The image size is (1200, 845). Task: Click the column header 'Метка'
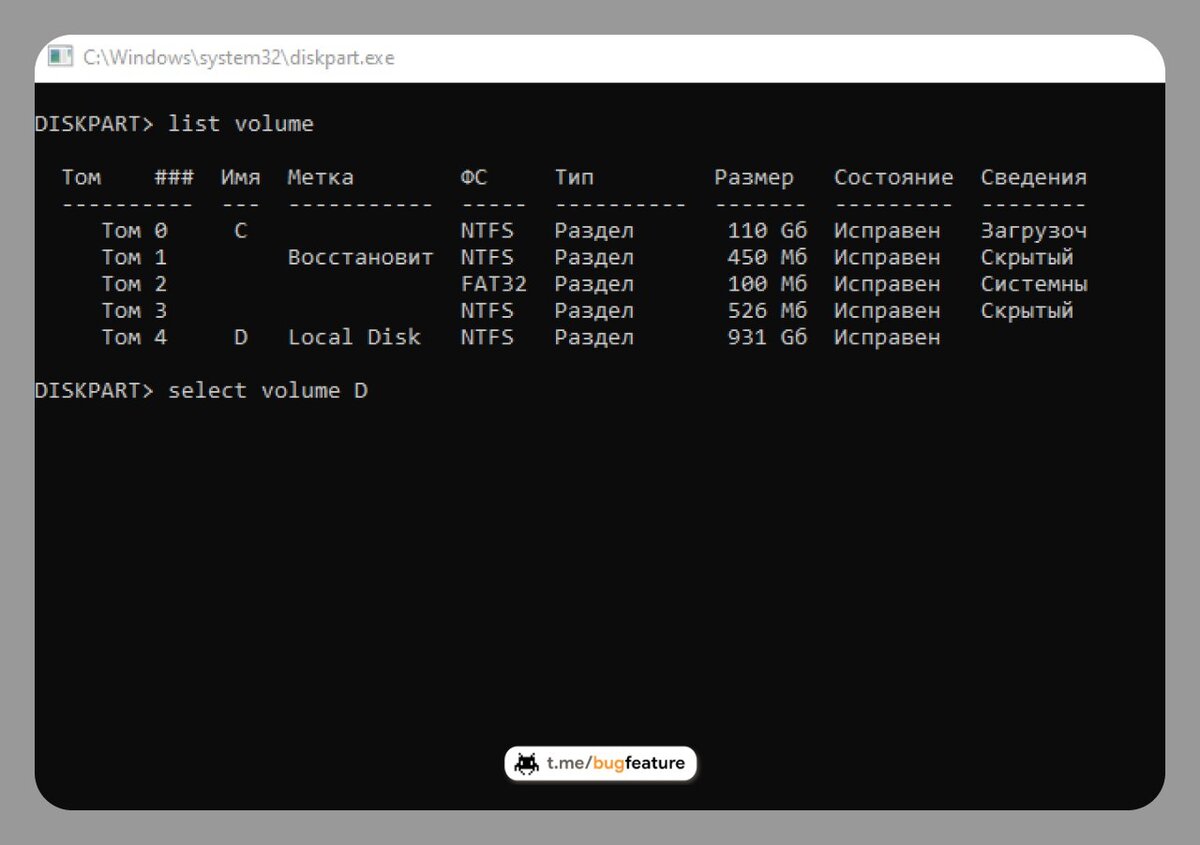[x=320, y=177]
